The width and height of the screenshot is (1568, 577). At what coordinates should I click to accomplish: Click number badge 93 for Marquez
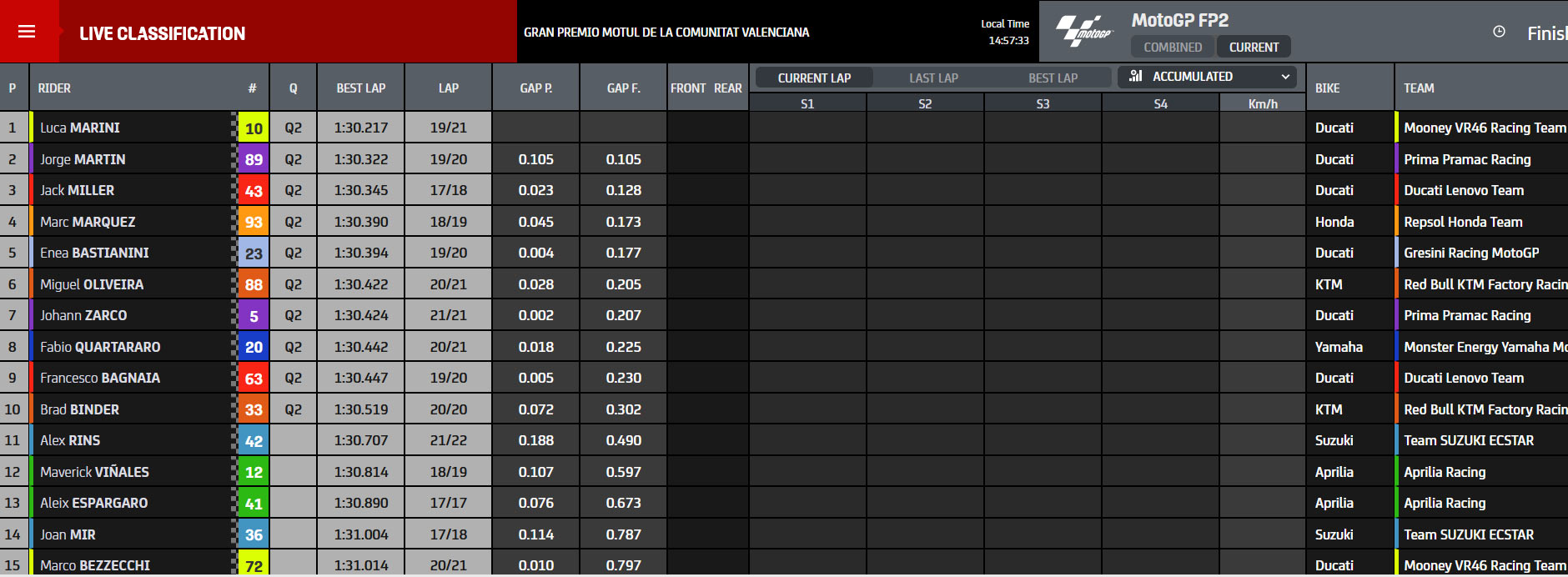(x=254, y=222)
